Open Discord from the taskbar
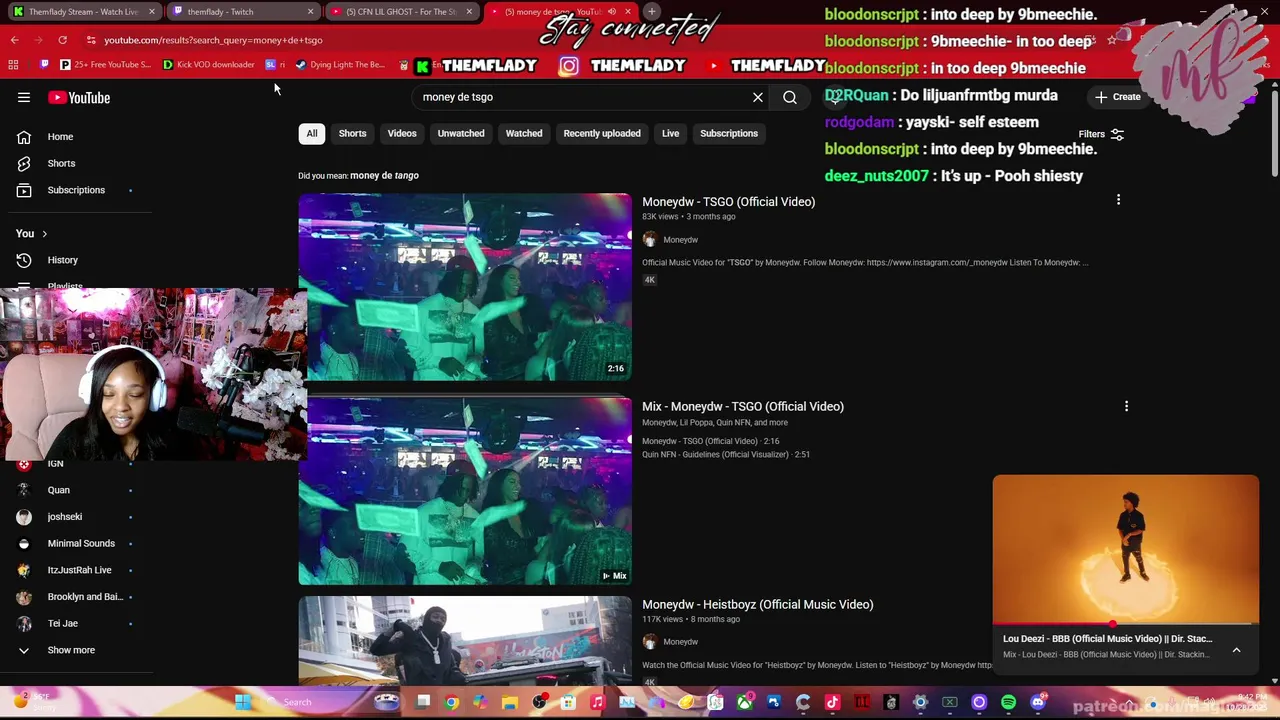 click(1037, 702)
